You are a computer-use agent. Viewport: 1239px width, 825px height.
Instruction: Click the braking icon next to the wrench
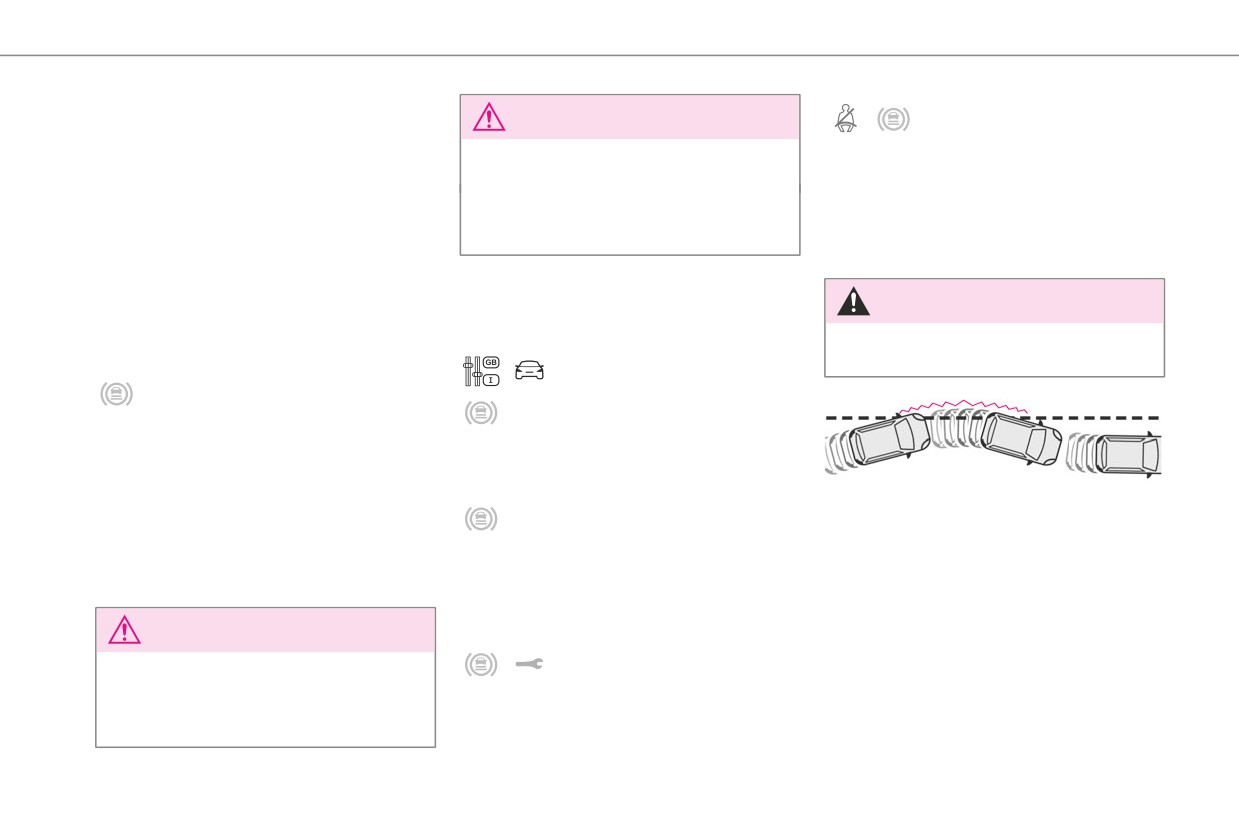point(481,662)
